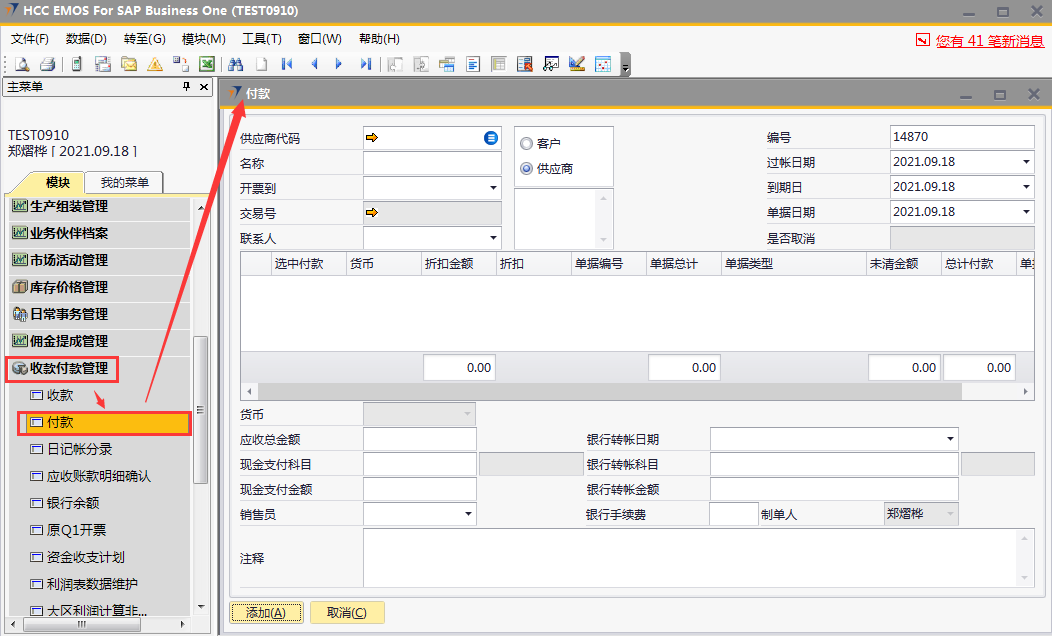
Task: Open the 您有 41 笔新消息 link
Action: point(989,41)
